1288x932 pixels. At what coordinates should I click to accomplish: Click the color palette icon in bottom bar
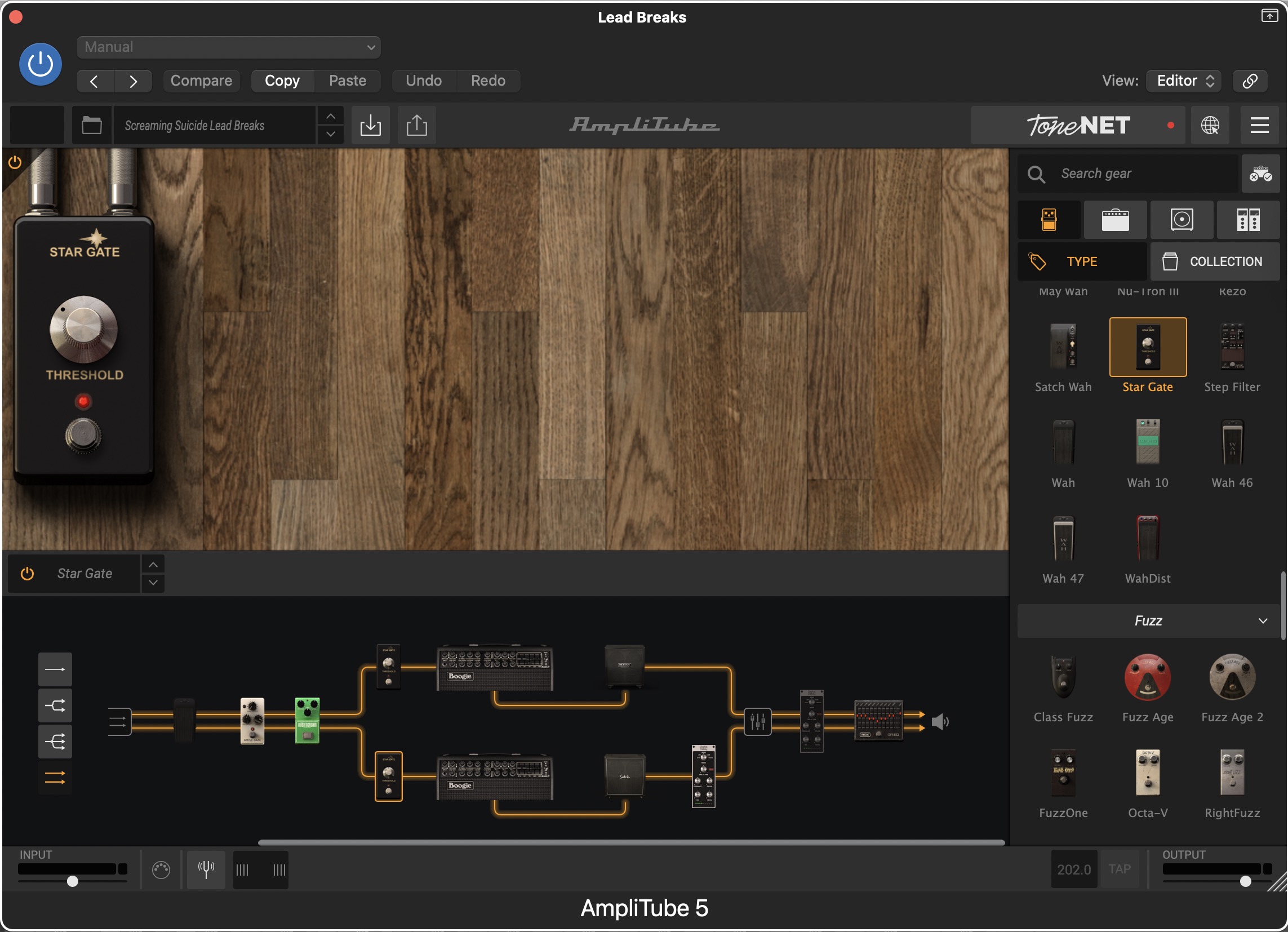[x=161, y=869]
